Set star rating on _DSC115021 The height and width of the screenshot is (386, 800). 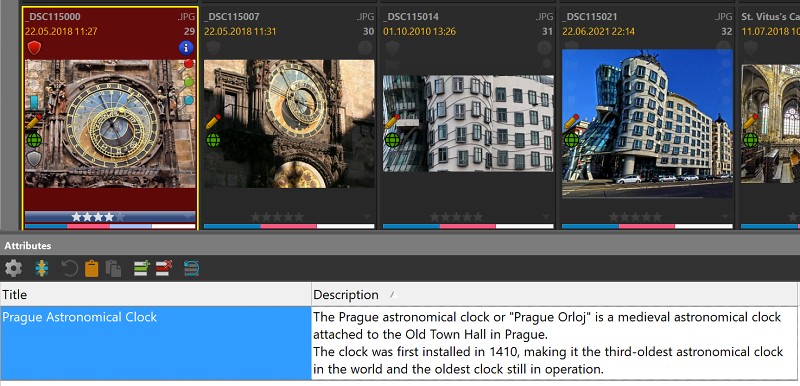click(x=635, y=217)
